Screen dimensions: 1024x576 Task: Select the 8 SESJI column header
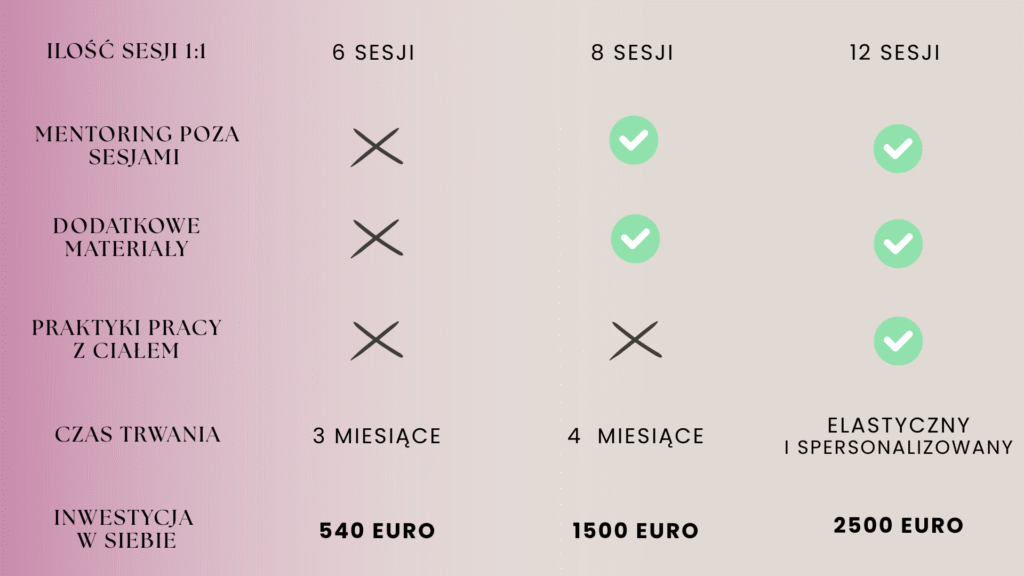tap(632, 52)
